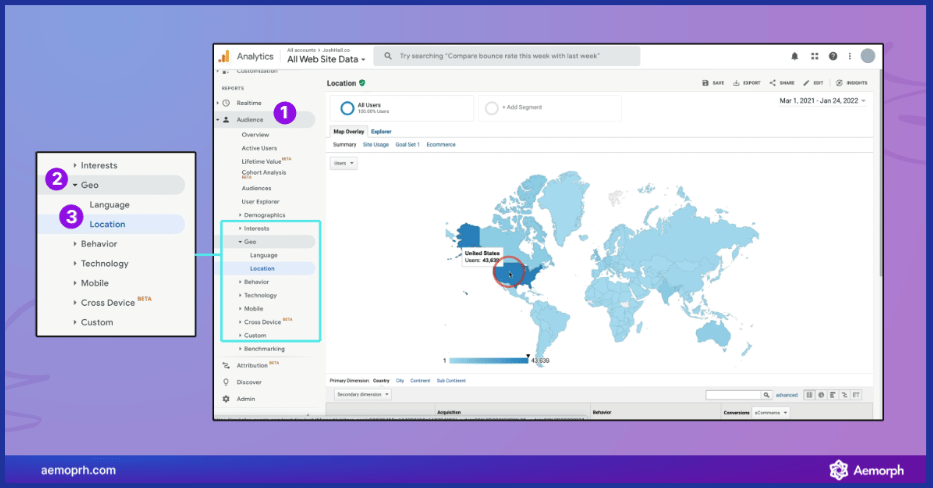Viewport: 933px width, 488px height.
Task: Open the Google apps grid icon
Action: tap(815, 56)
